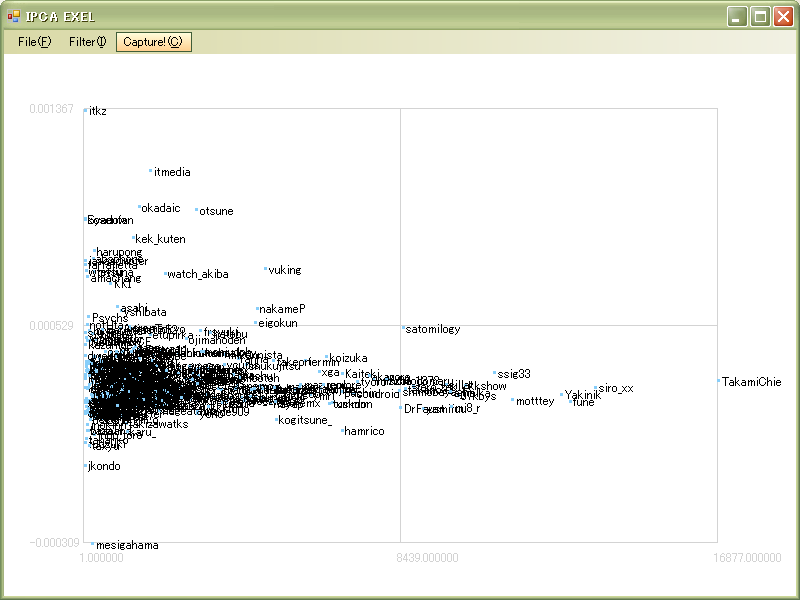800x600 pixels.
Task: Click the x-axis value 8439.000000
Action: pos(427,558)
